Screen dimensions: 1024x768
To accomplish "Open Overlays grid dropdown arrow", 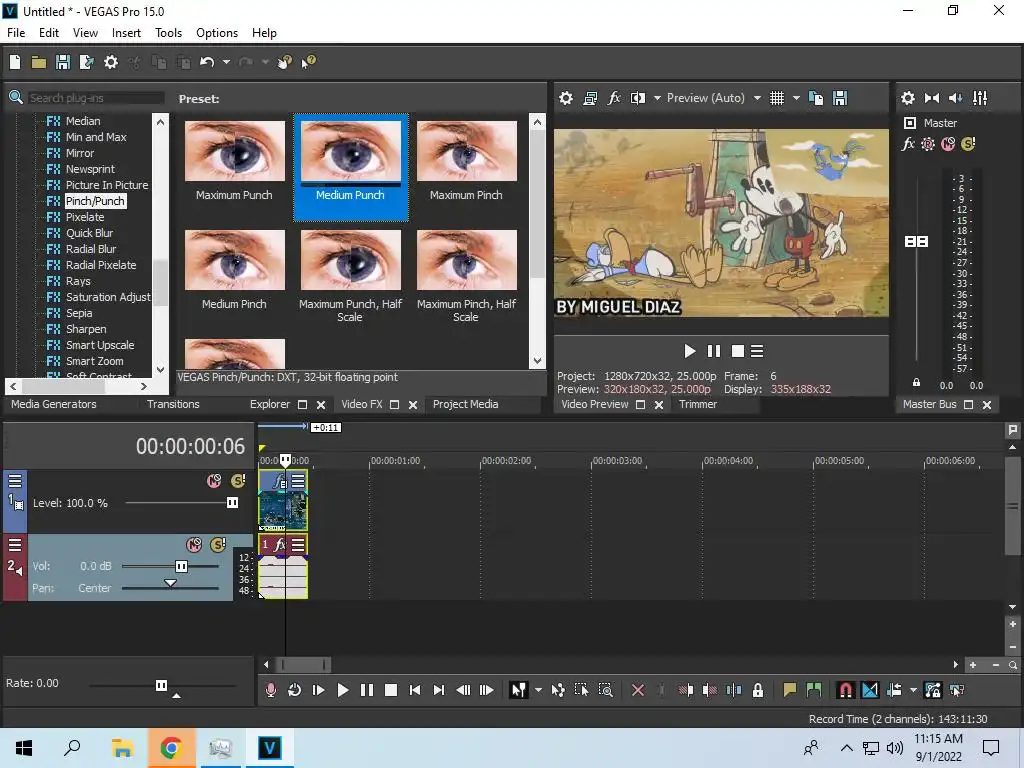I will (796, 98).
